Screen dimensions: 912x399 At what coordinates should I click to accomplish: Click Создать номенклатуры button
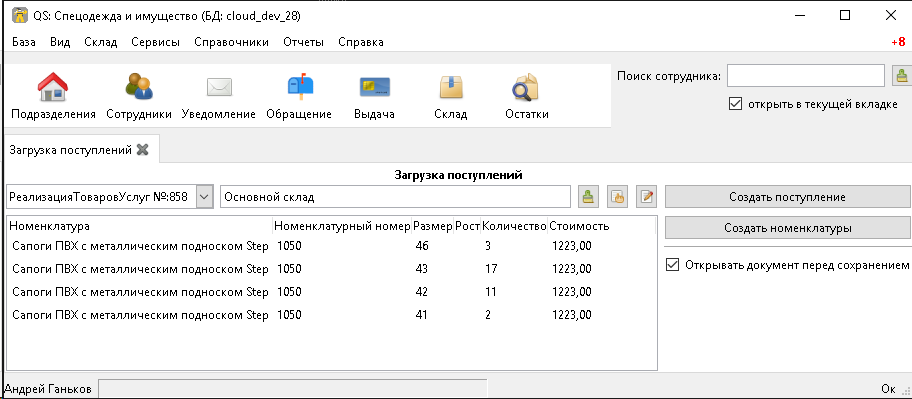788,228
